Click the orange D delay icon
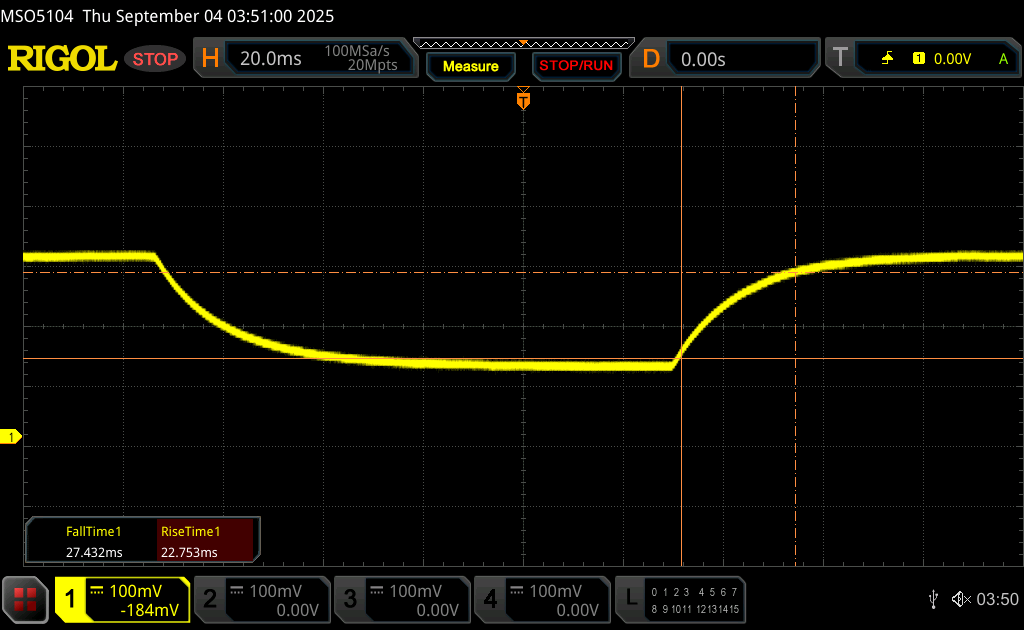 [x=651, y=59]
